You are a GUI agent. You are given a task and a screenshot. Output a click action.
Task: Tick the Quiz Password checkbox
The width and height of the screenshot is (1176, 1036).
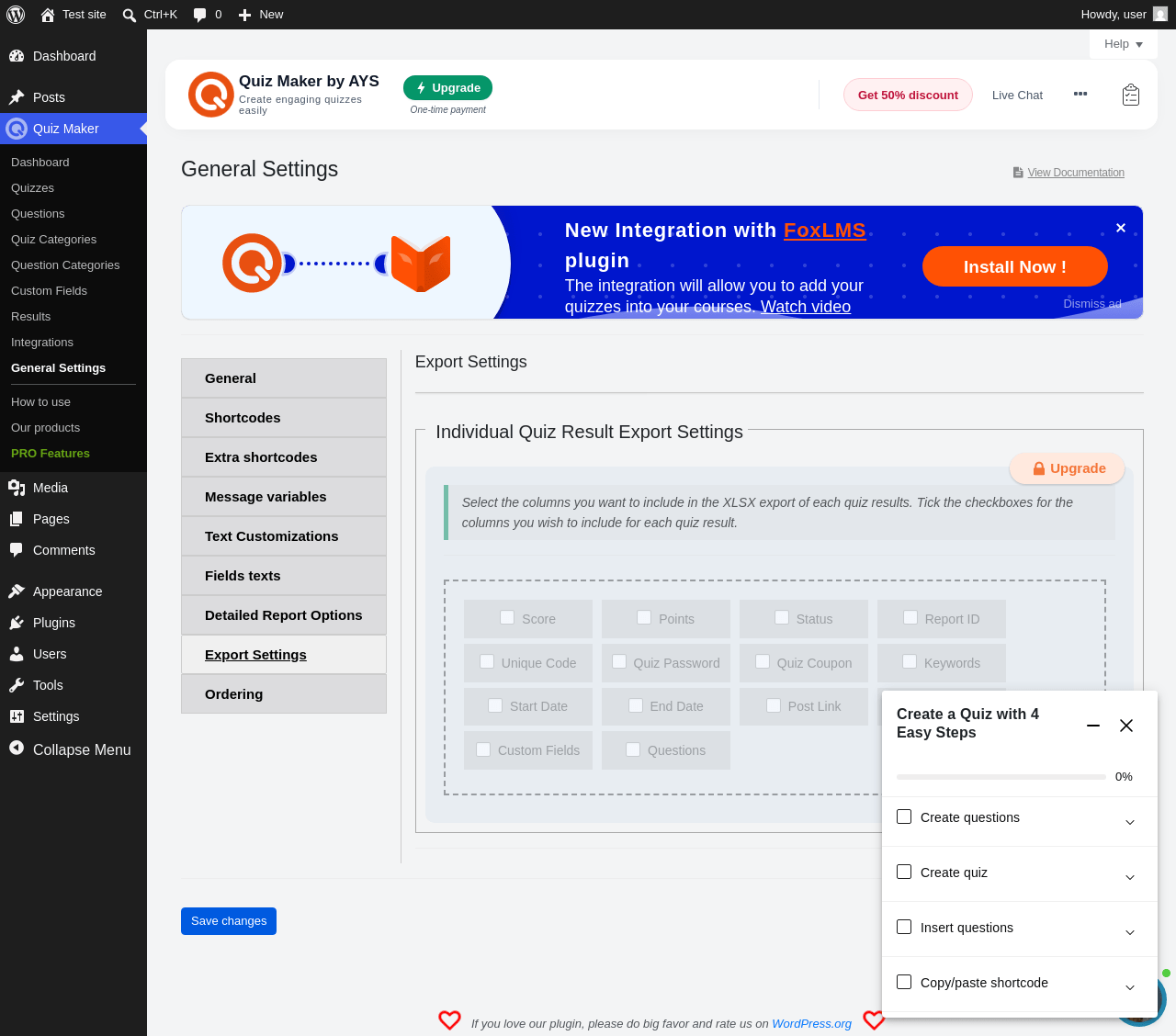(619, 661)
